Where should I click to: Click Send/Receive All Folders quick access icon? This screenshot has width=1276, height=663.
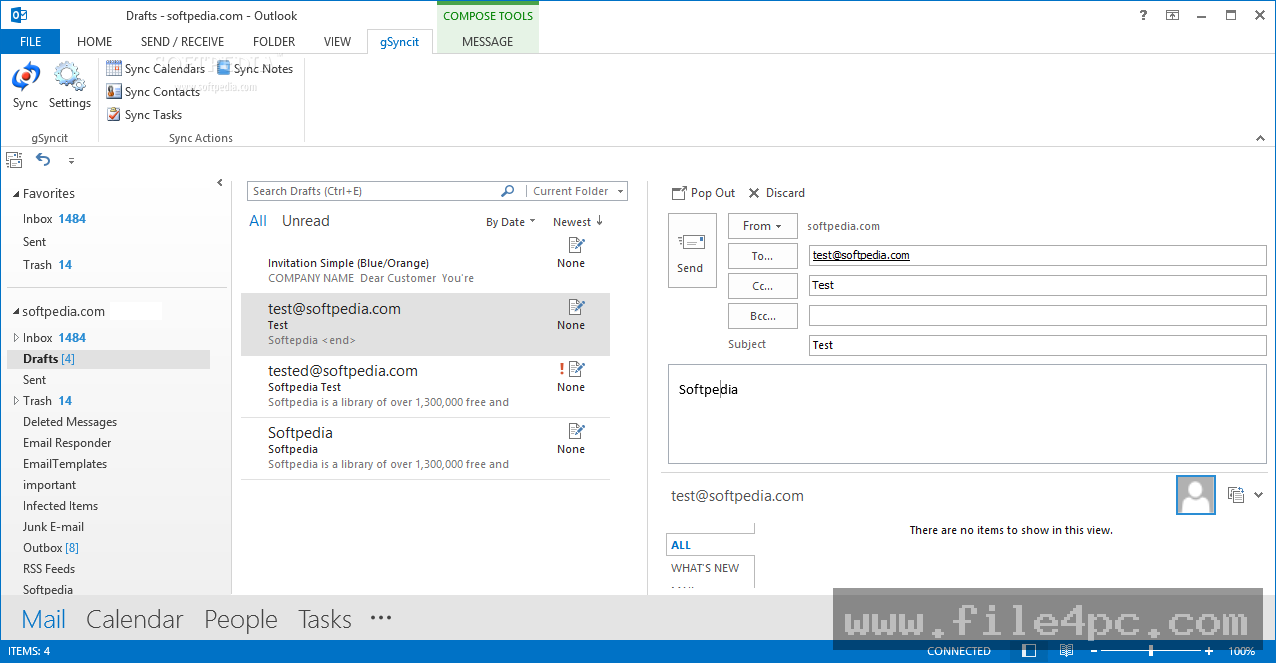14,160
